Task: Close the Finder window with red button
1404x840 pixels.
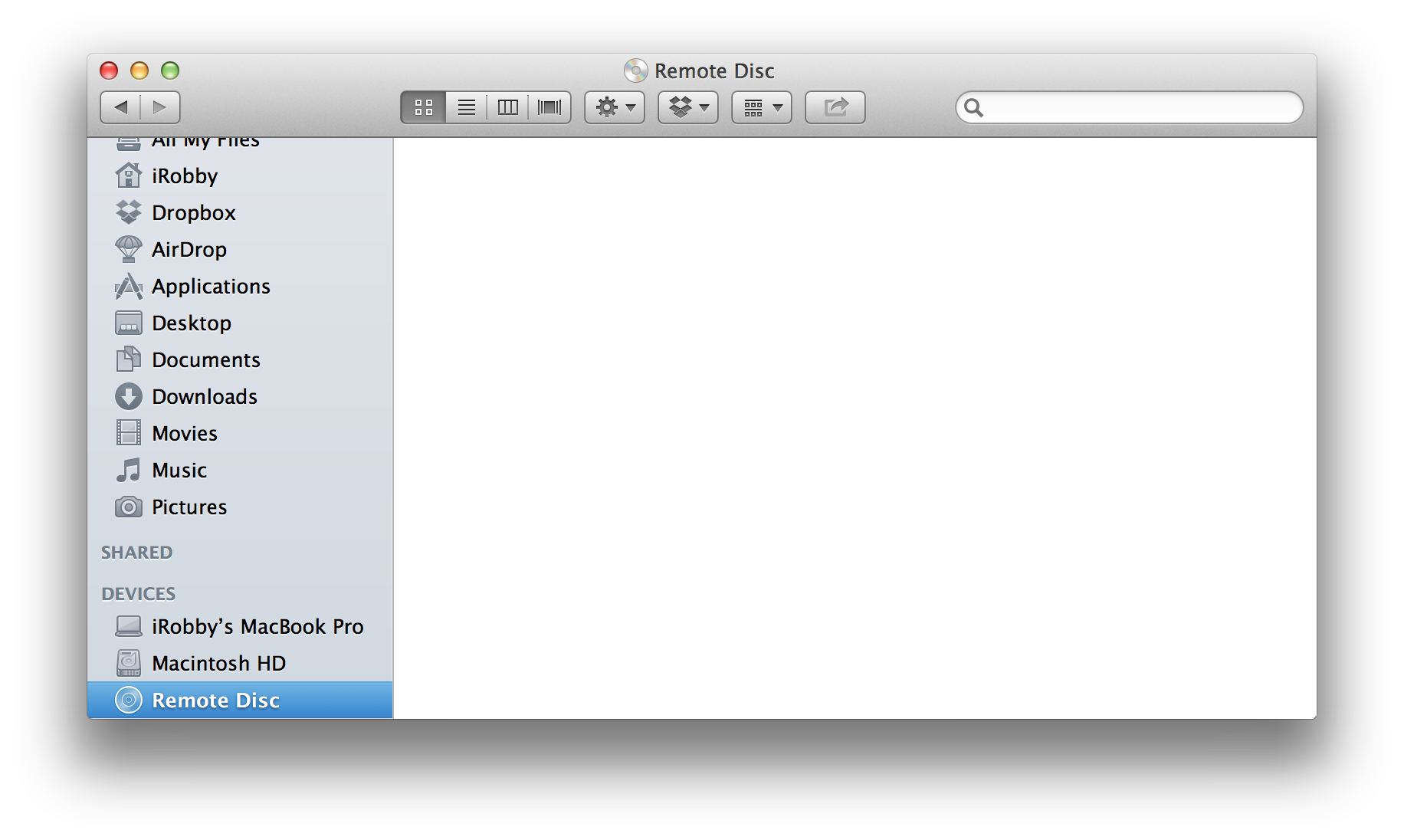Action: click(x=109, y=71)
